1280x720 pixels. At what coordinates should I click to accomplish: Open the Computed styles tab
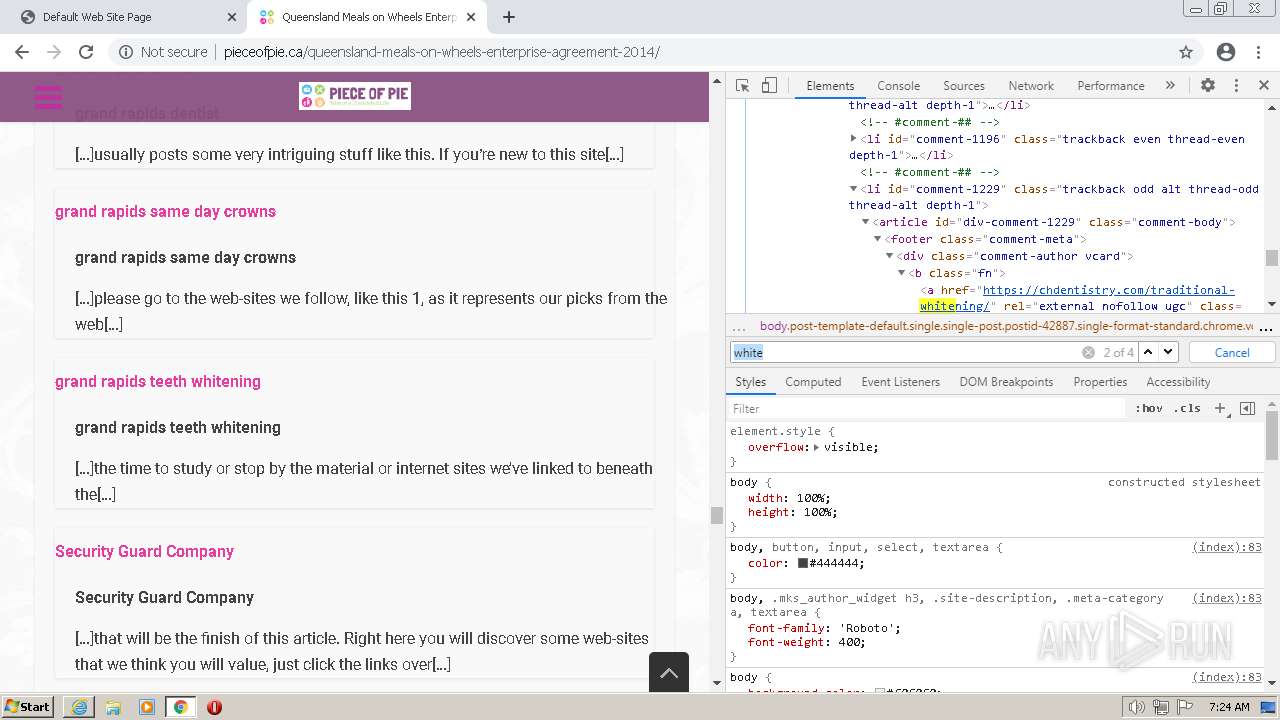(813, 382)
